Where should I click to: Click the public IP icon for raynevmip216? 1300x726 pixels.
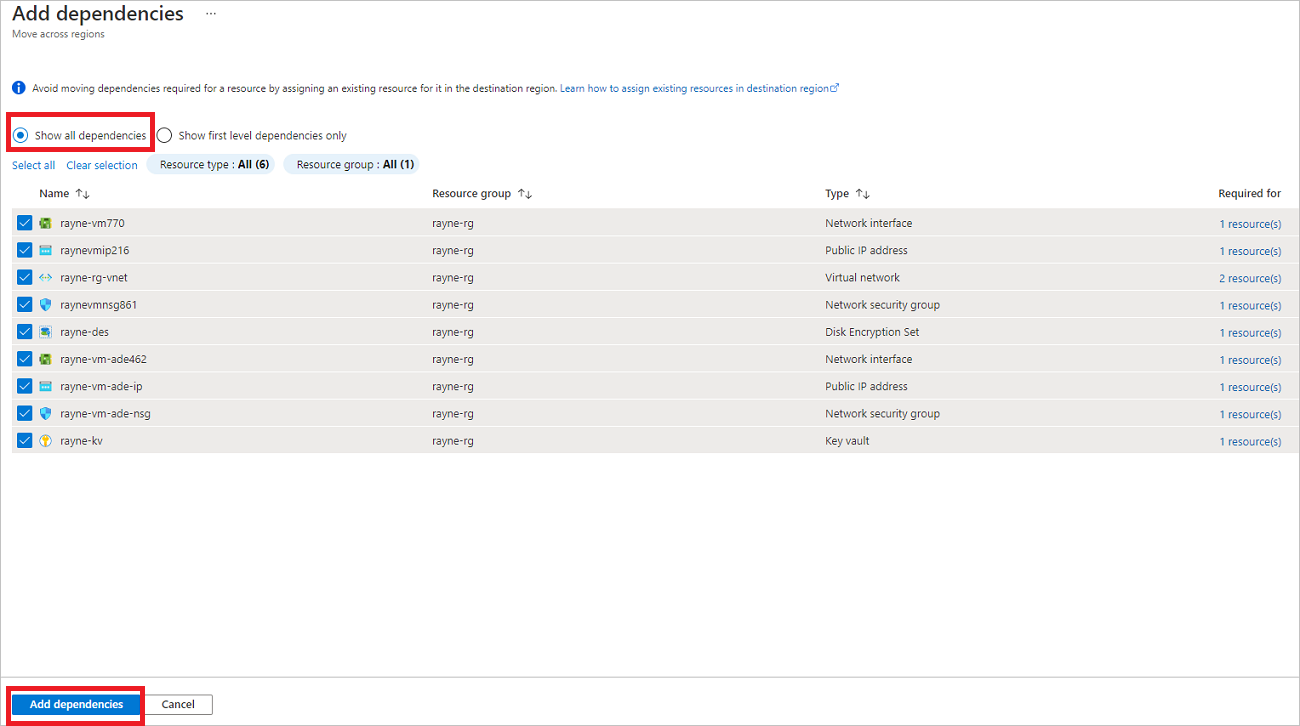[45, 250]
